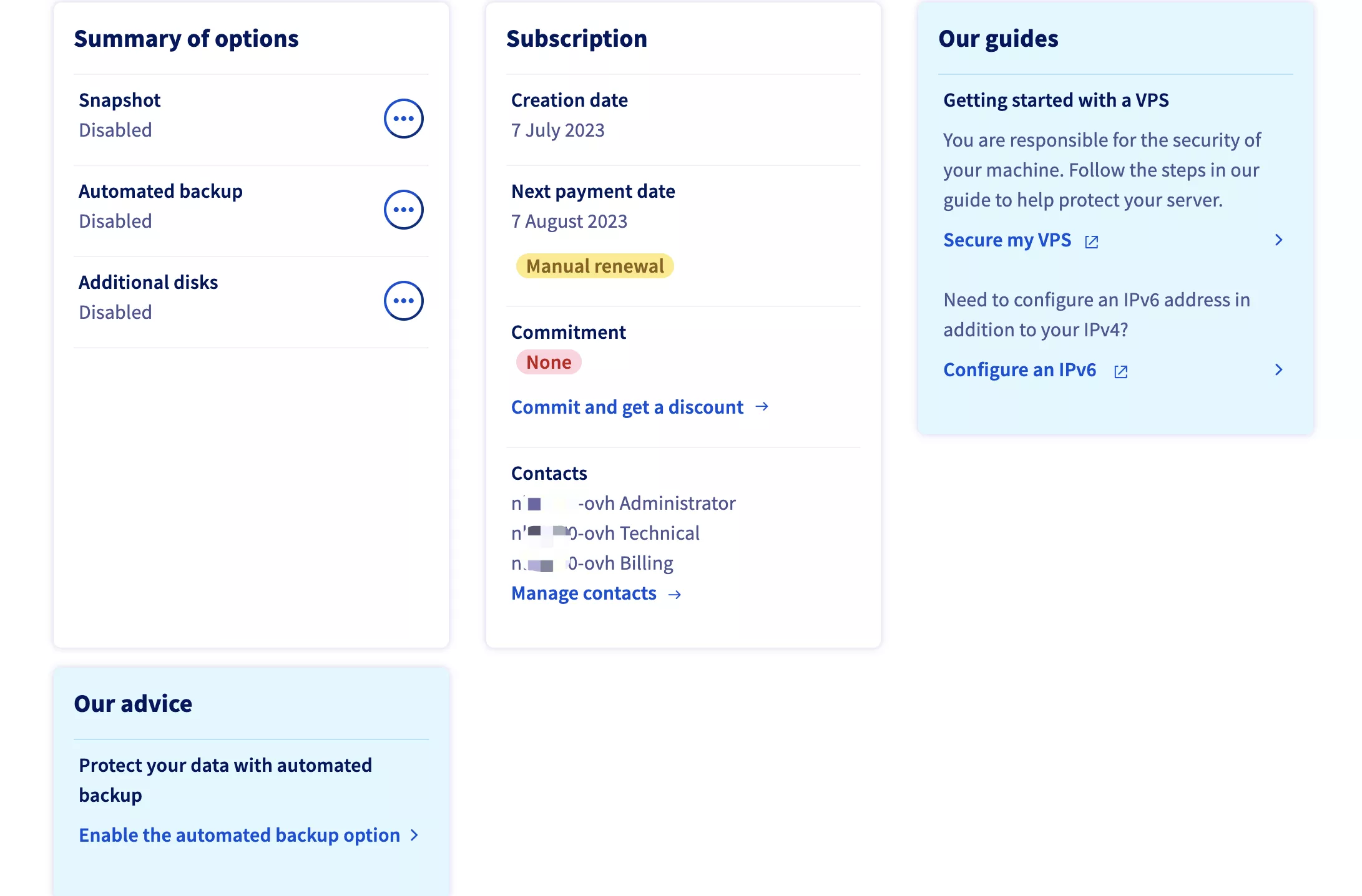This screenshot has width=1362, height=896.
Task: Open the Automated backup options menu
Action: (x=403, y=210)
